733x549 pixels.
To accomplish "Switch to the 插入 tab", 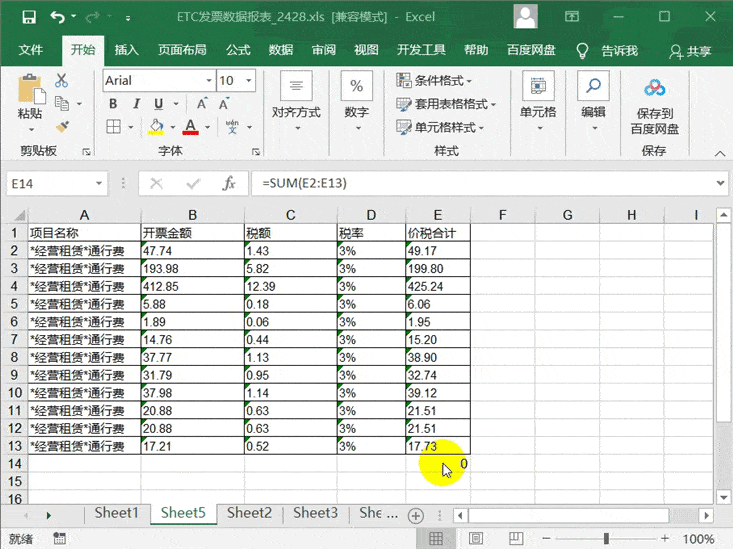I will tap(127, 50).
